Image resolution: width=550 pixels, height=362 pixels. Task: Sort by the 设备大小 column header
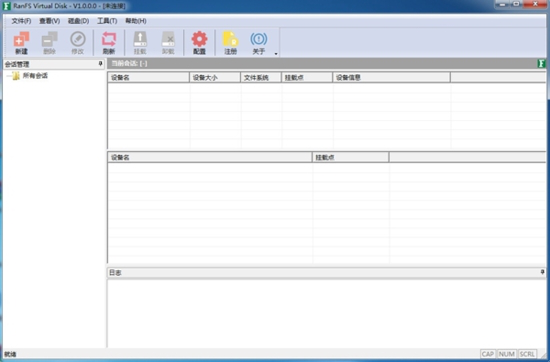[x=215, y=78]
